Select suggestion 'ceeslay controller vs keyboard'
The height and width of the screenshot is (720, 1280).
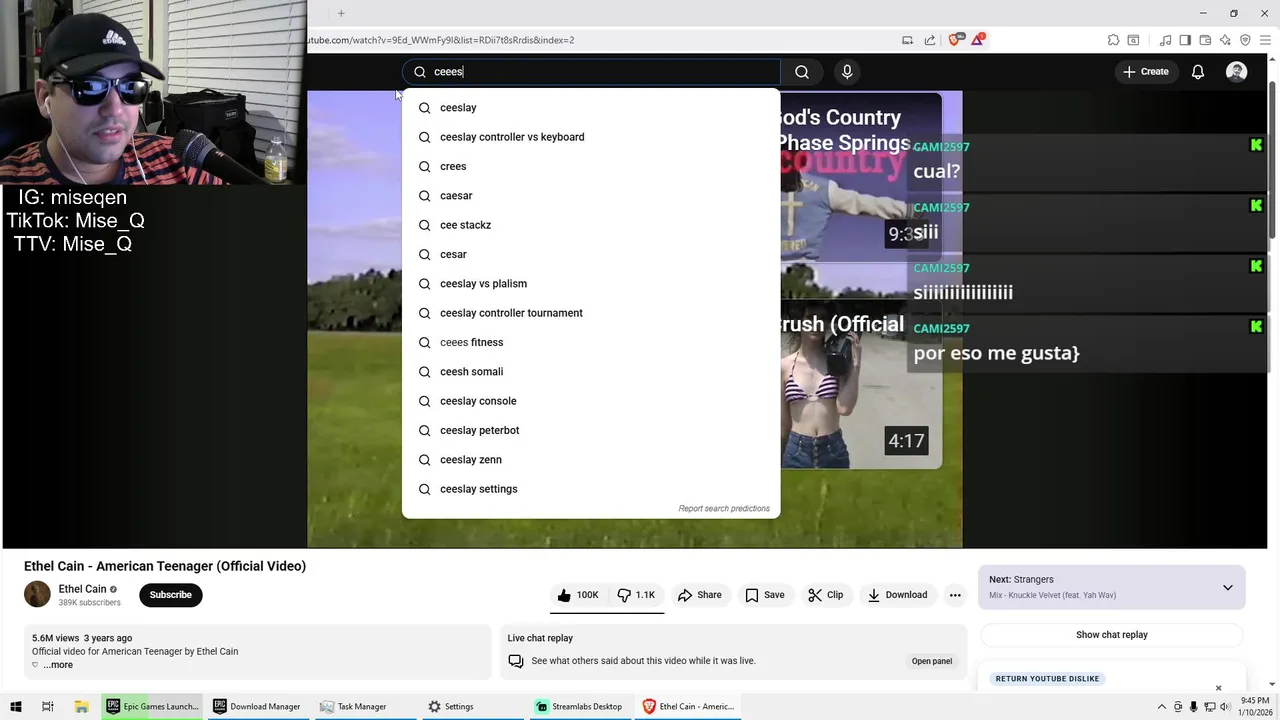590,137
